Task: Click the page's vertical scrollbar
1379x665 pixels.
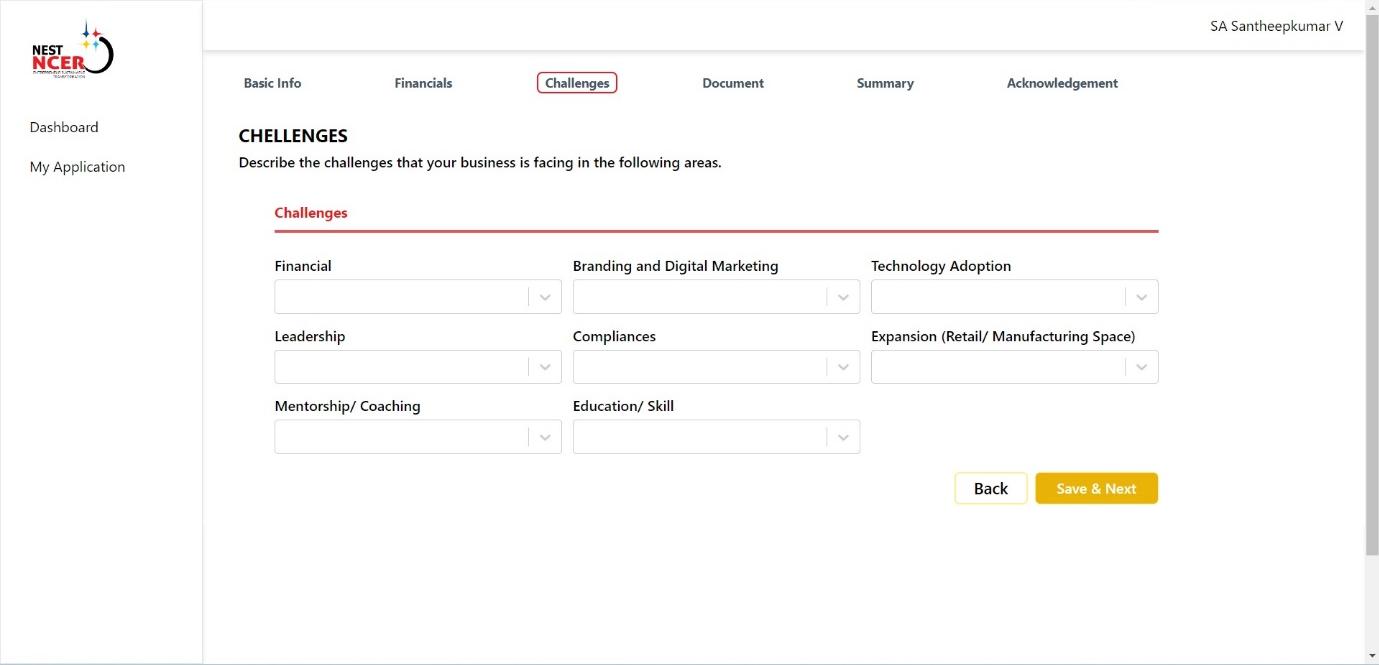Action: (x=1371, y=300)
